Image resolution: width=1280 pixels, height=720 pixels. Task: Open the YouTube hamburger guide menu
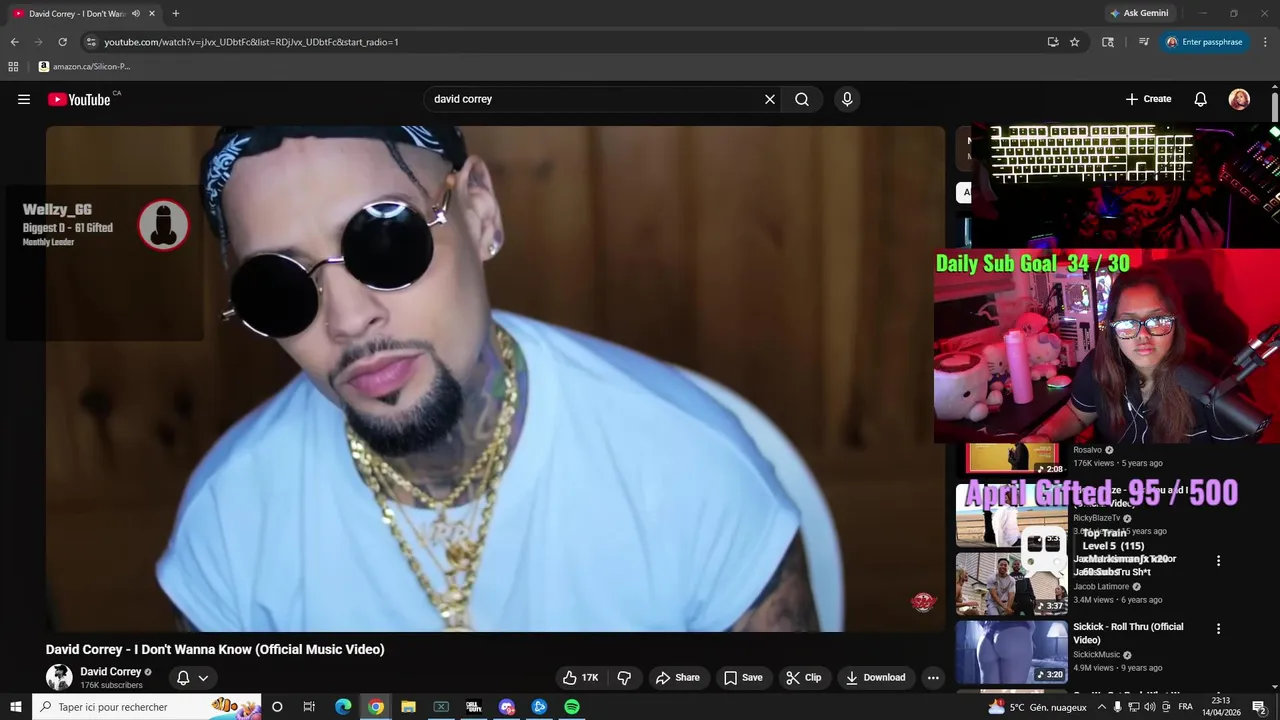click(x=24, y=99)
